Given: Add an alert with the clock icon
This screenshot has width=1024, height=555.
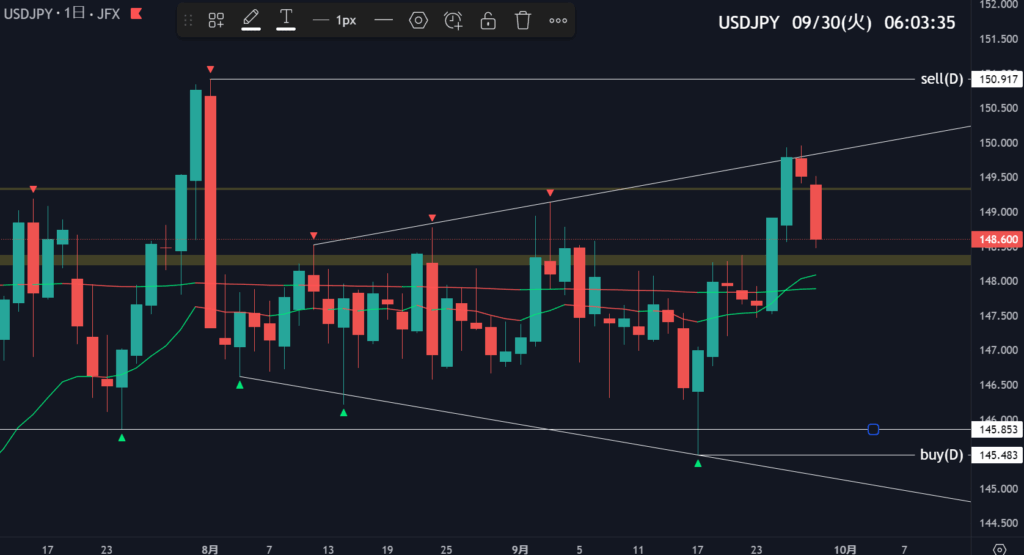Looking at the screenshot, I should 453,20.
